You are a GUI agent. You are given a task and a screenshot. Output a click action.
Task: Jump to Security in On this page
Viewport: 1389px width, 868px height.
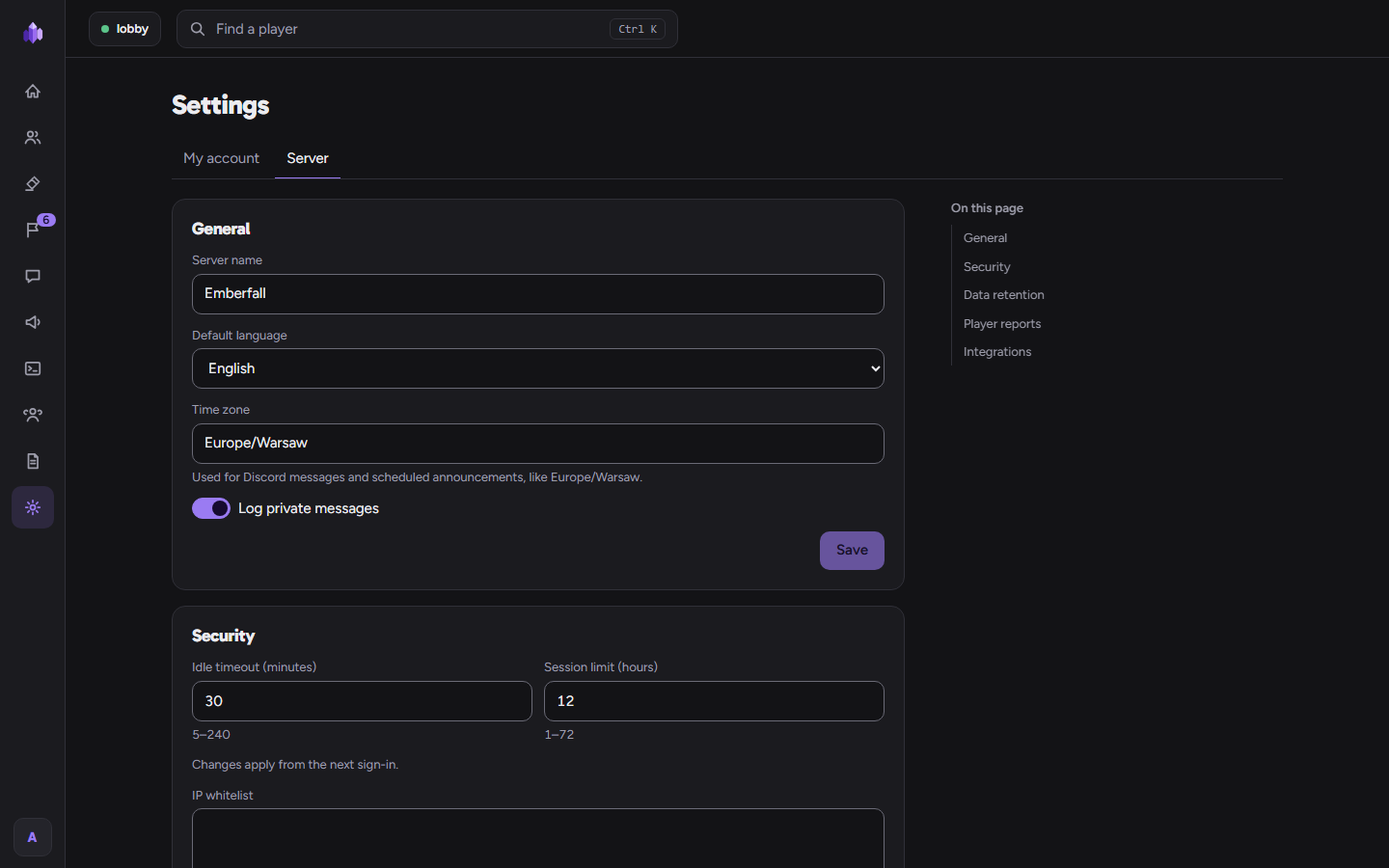[987, 267]
